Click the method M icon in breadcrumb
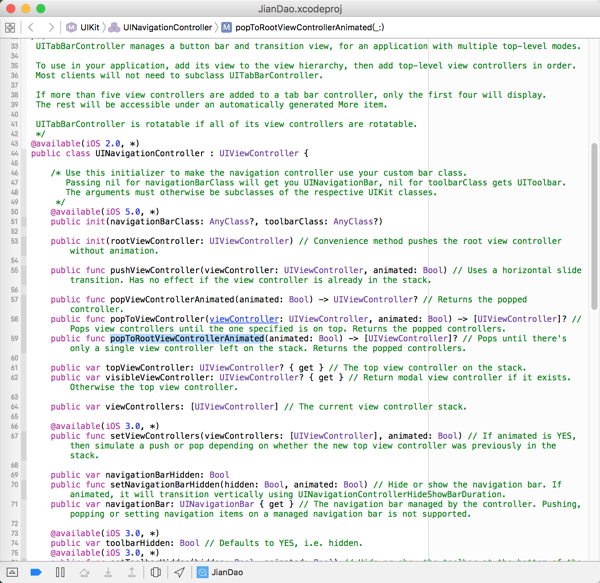600x583 pixels. (x=227, y=28)
